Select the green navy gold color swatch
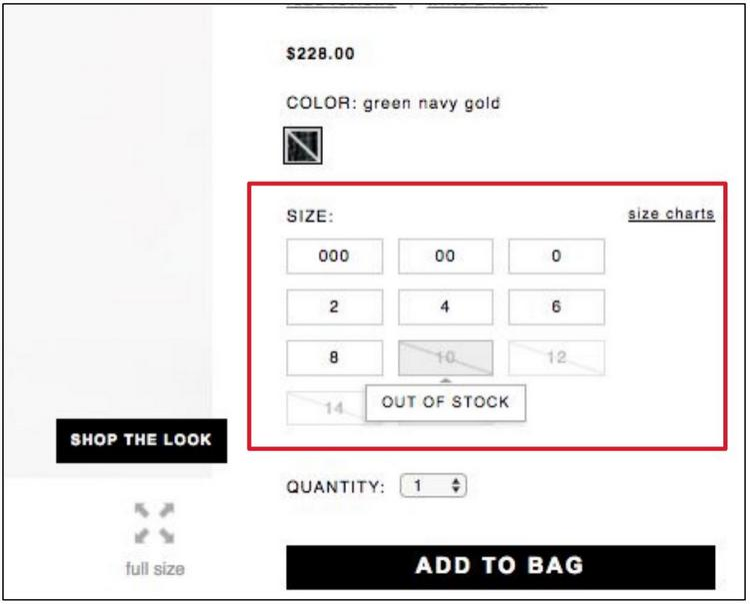750x604 pixels. (x=301, y=147)
